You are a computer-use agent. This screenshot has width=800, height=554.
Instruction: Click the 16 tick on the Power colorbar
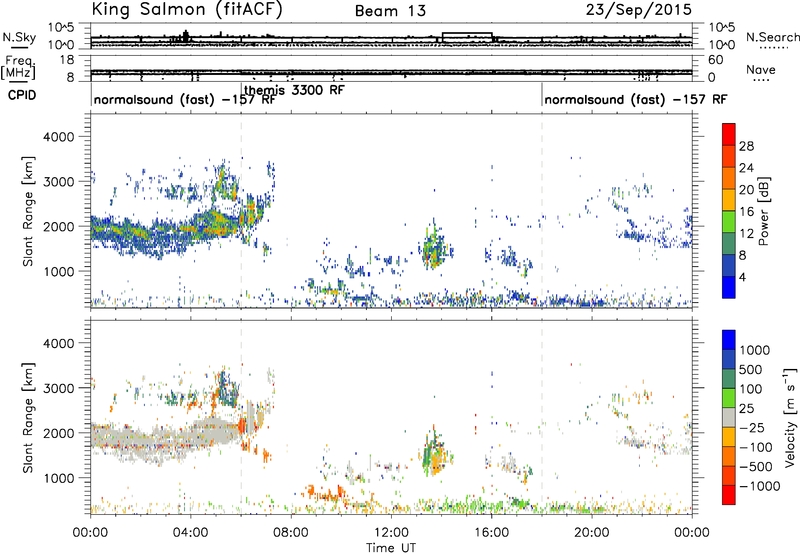pos(746,212)
